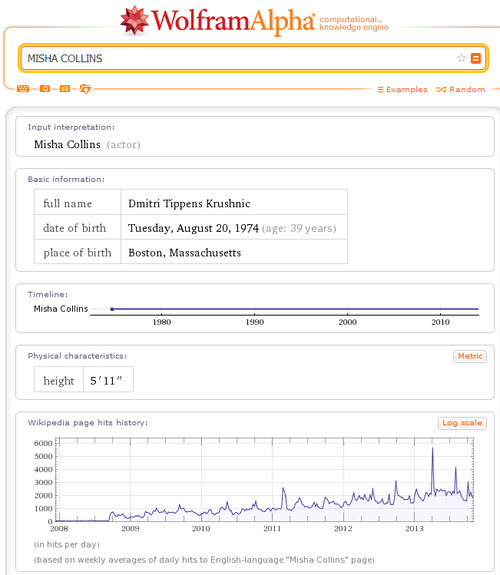This screenshot has width=500, height=575.
Task: Click the Input interpretation Misha Collins text
Action: [67, 144]
